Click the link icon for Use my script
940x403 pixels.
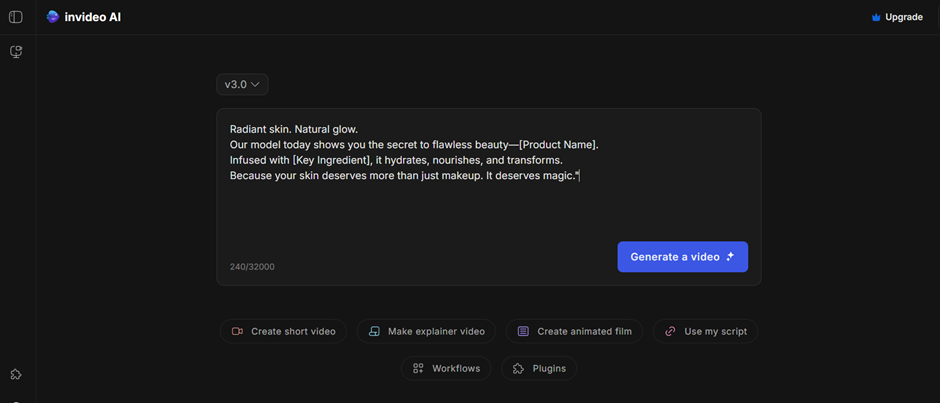(671, 331)
